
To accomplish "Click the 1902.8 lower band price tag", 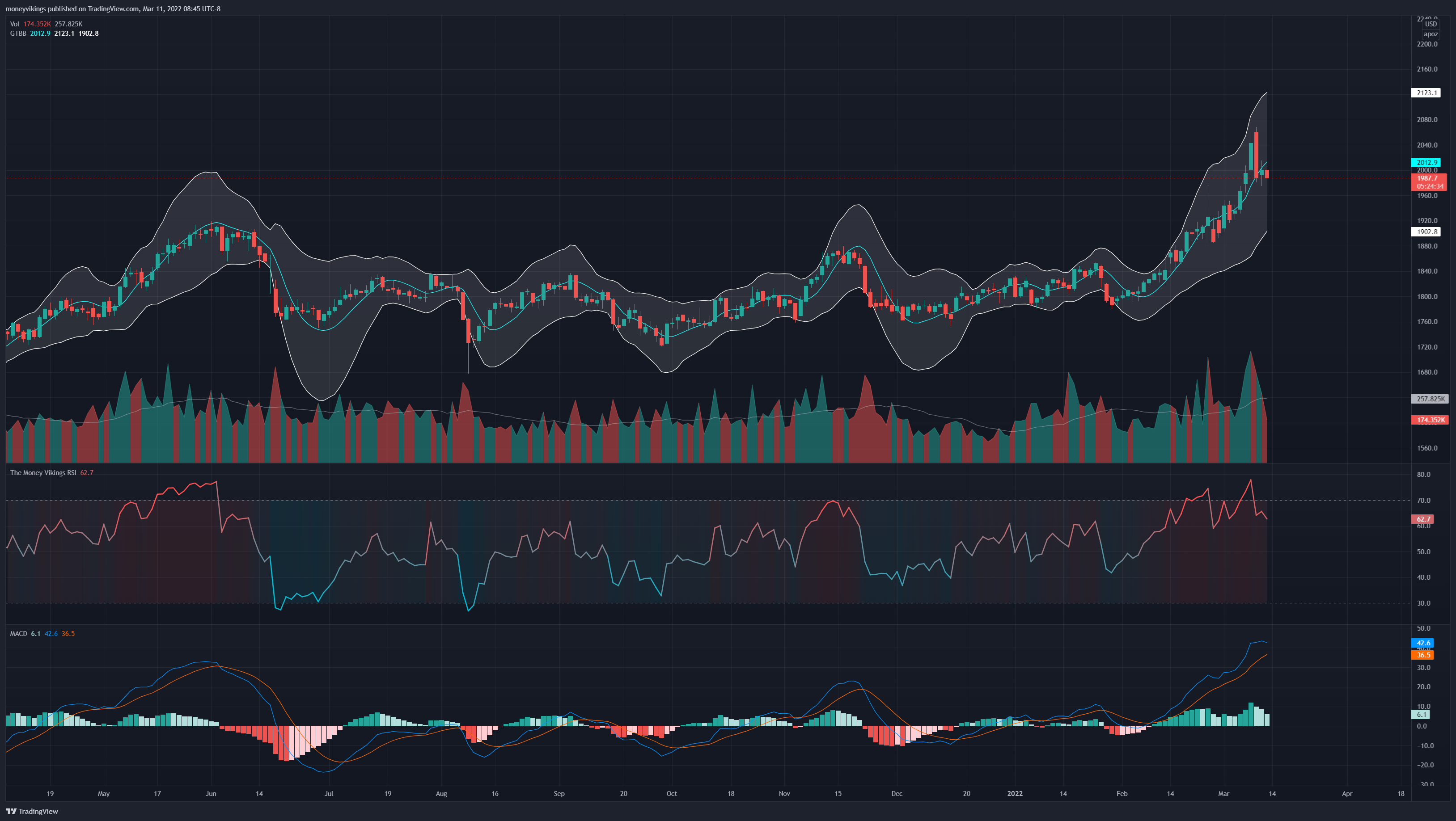I will click(1426, 232).
